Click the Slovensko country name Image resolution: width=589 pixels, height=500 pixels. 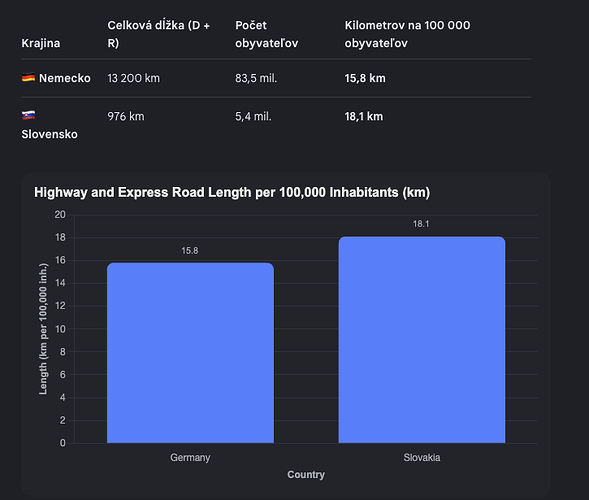pyautogui.click(x=50, y=134)
